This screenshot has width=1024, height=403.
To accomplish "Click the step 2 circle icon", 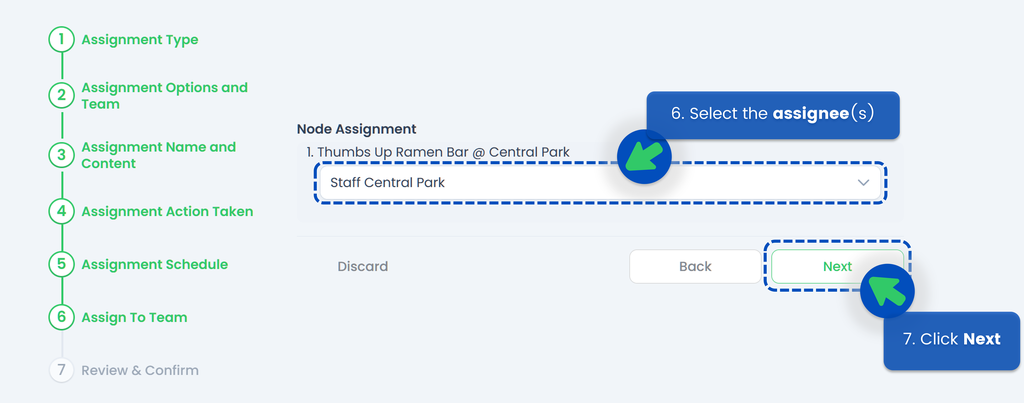I will [x=61, y=96].
